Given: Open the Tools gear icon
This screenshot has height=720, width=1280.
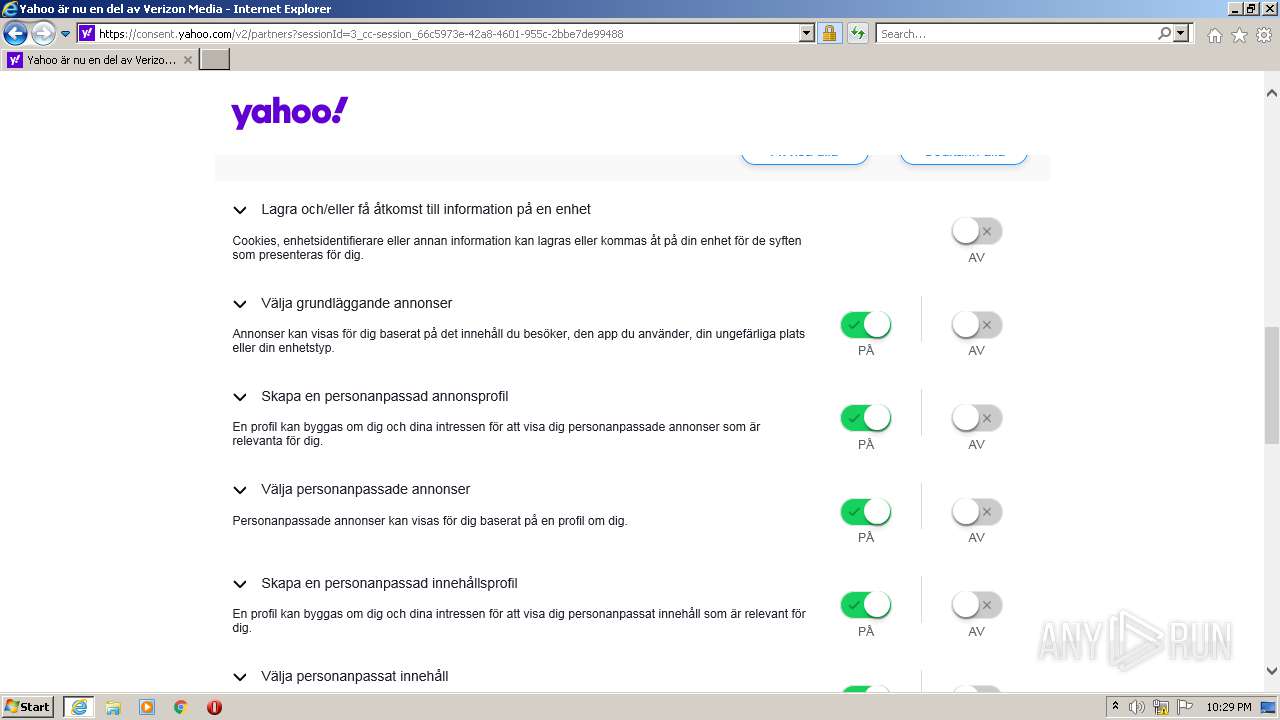Looking at the screenshot, I should 1264,35.
